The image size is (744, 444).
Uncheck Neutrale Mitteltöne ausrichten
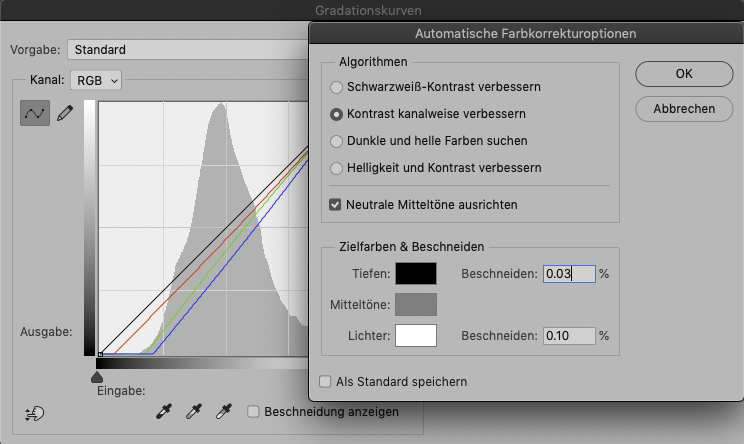[x=336, y=205]
